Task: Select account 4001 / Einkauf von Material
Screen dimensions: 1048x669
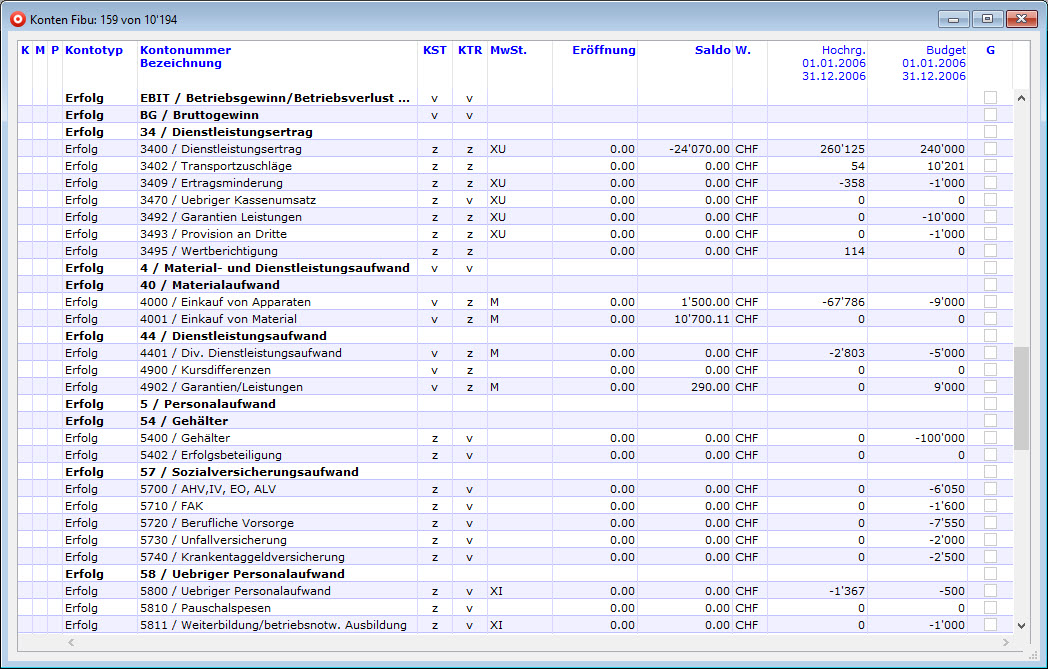Action: [x=232, y=319]
